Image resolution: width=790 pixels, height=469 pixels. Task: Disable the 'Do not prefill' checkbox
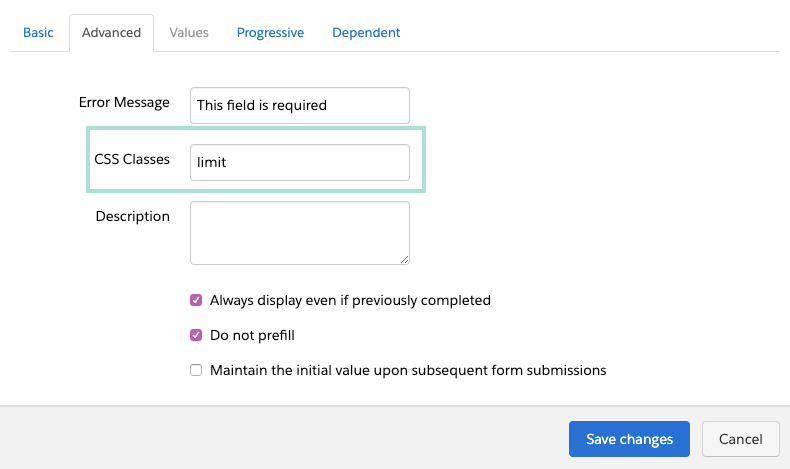(196, 335)
